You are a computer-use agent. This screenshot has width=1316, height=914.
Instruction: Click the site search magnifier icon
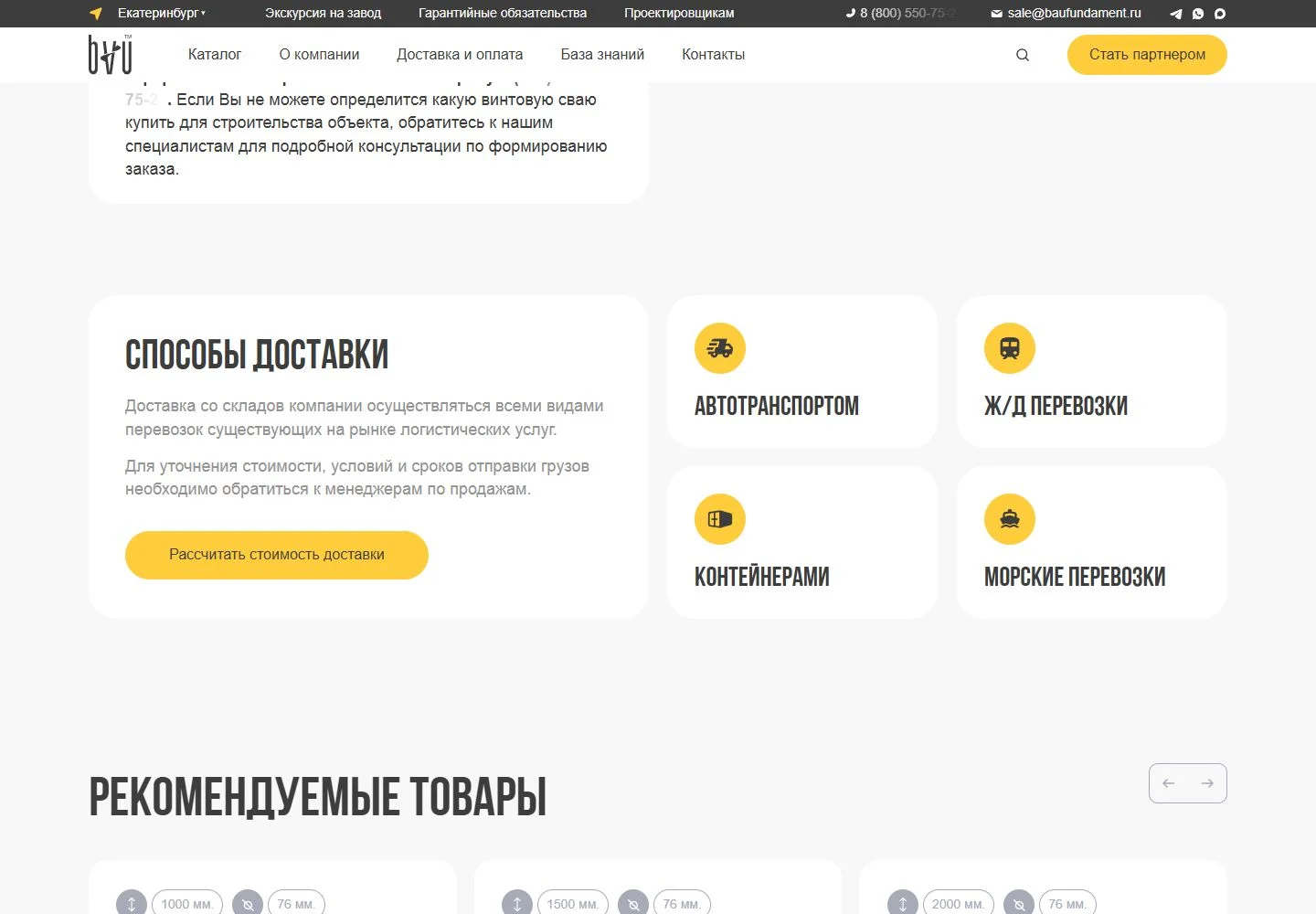(1023, 55)
